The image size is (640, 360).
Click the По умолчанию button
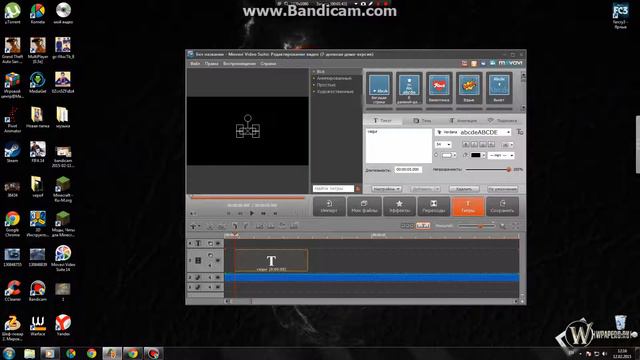(502, 189)
